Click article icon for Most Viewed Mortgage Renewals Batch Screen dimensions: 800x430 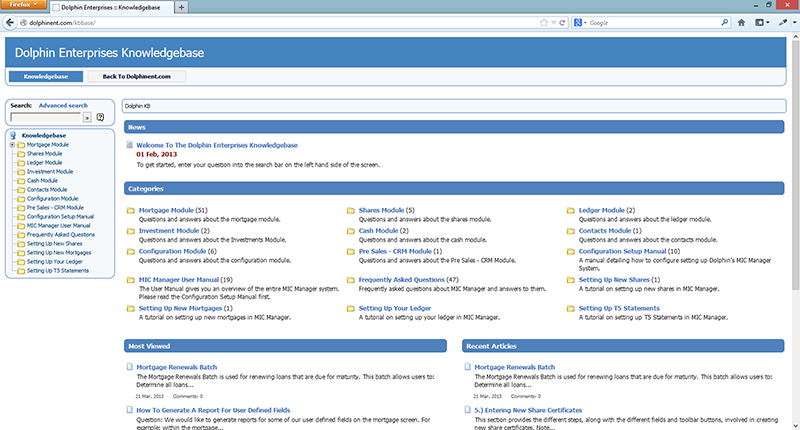tap(130, 367)
